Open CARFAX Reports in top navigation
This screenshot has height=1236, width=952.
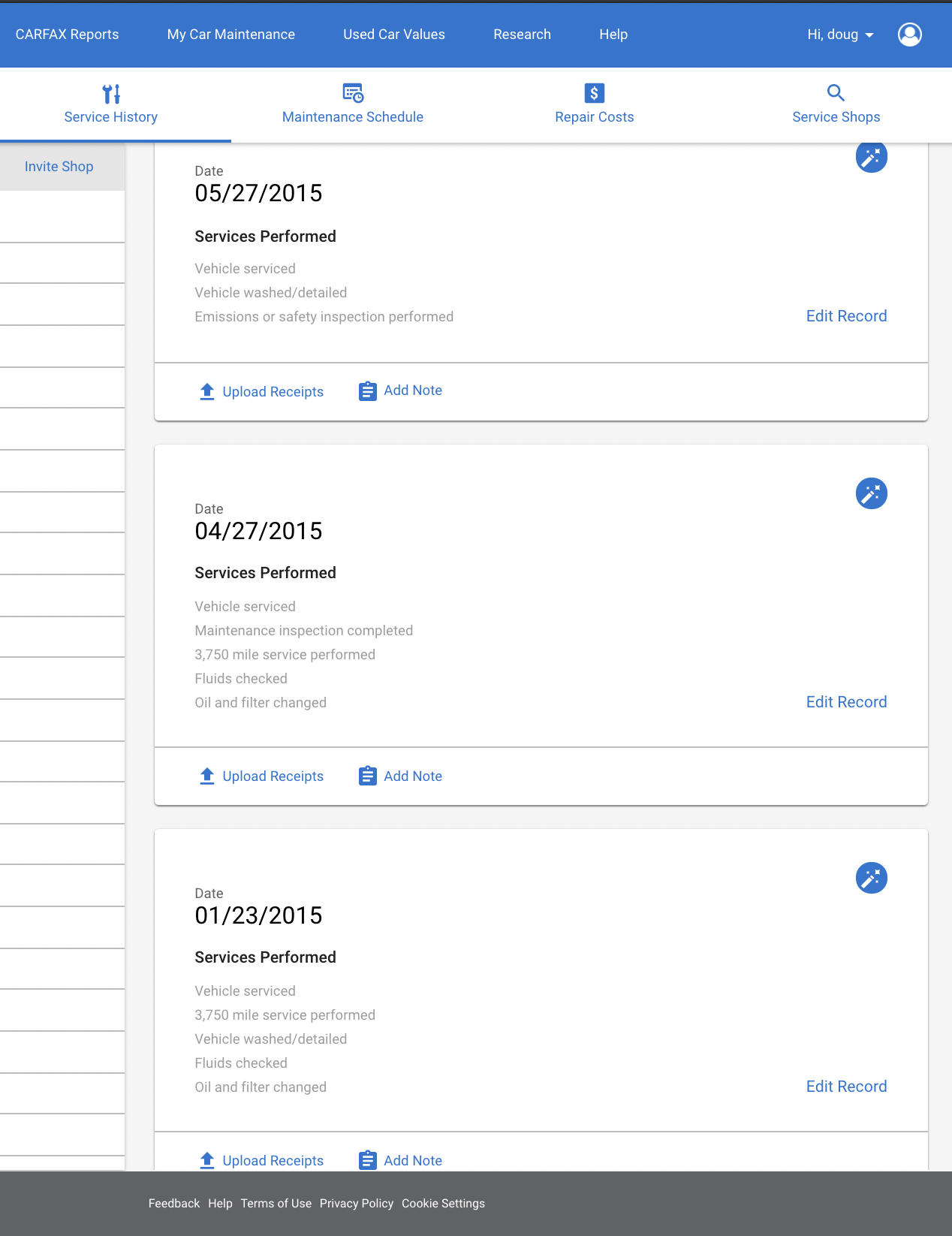point(67,35)
